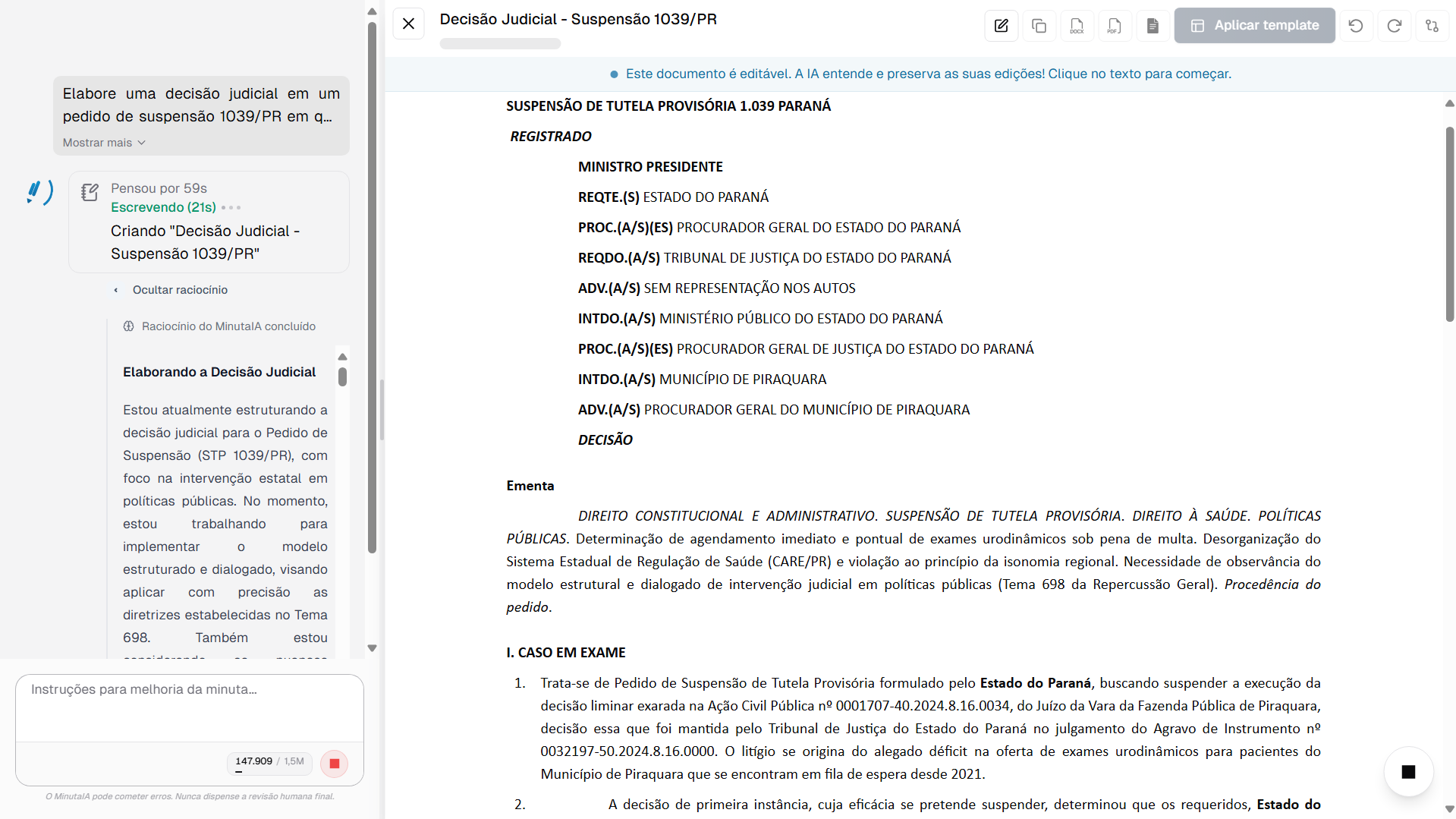This screenshot has height=819, width=1456.
Task: Click the Pensou por 59s label
Action: tap(159, 188)
